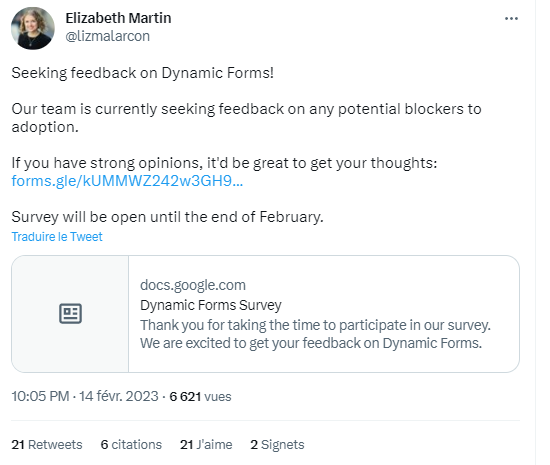Screen dimensions: 550x465
Task: Click Elizabeth Martin's profile avatar
Action: [33, 28]
